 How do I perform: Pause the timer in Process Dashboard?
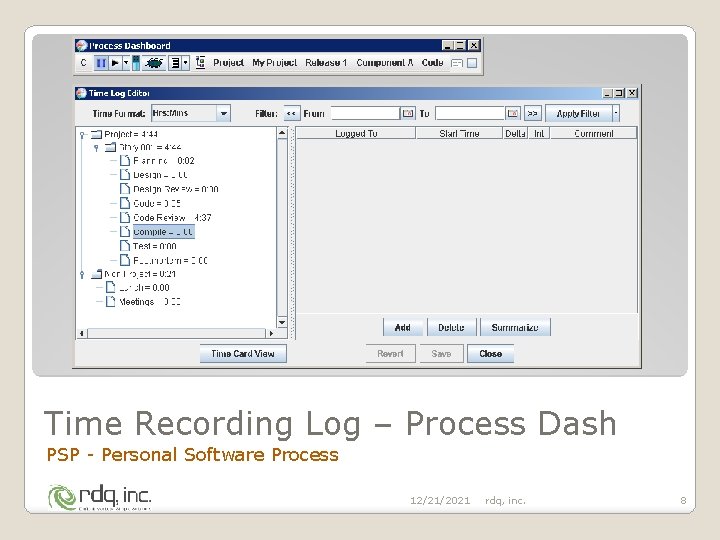point(101,63)
